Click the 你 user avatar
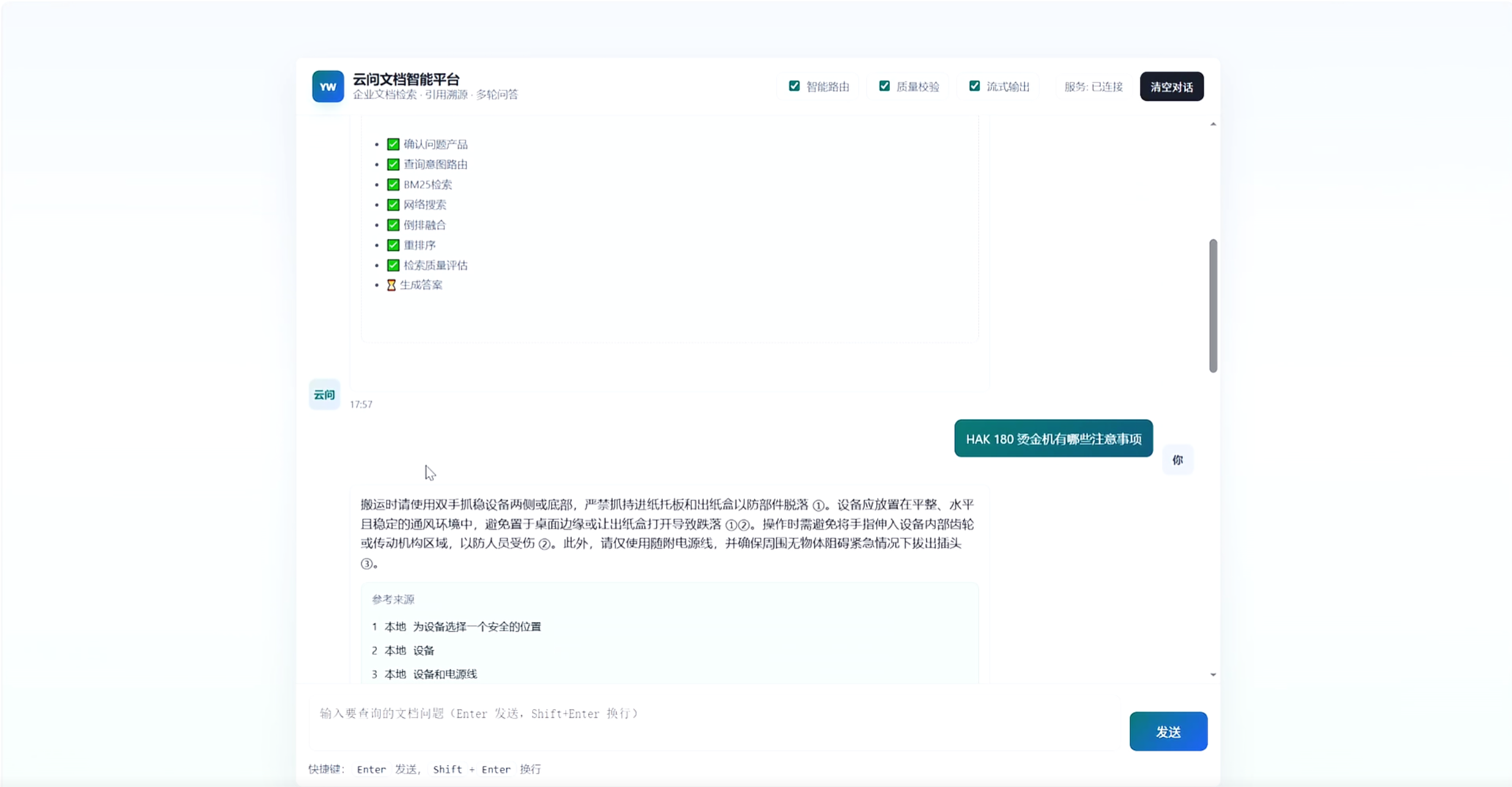The width and height of the screenshot is (1512, 787). 1177,460
